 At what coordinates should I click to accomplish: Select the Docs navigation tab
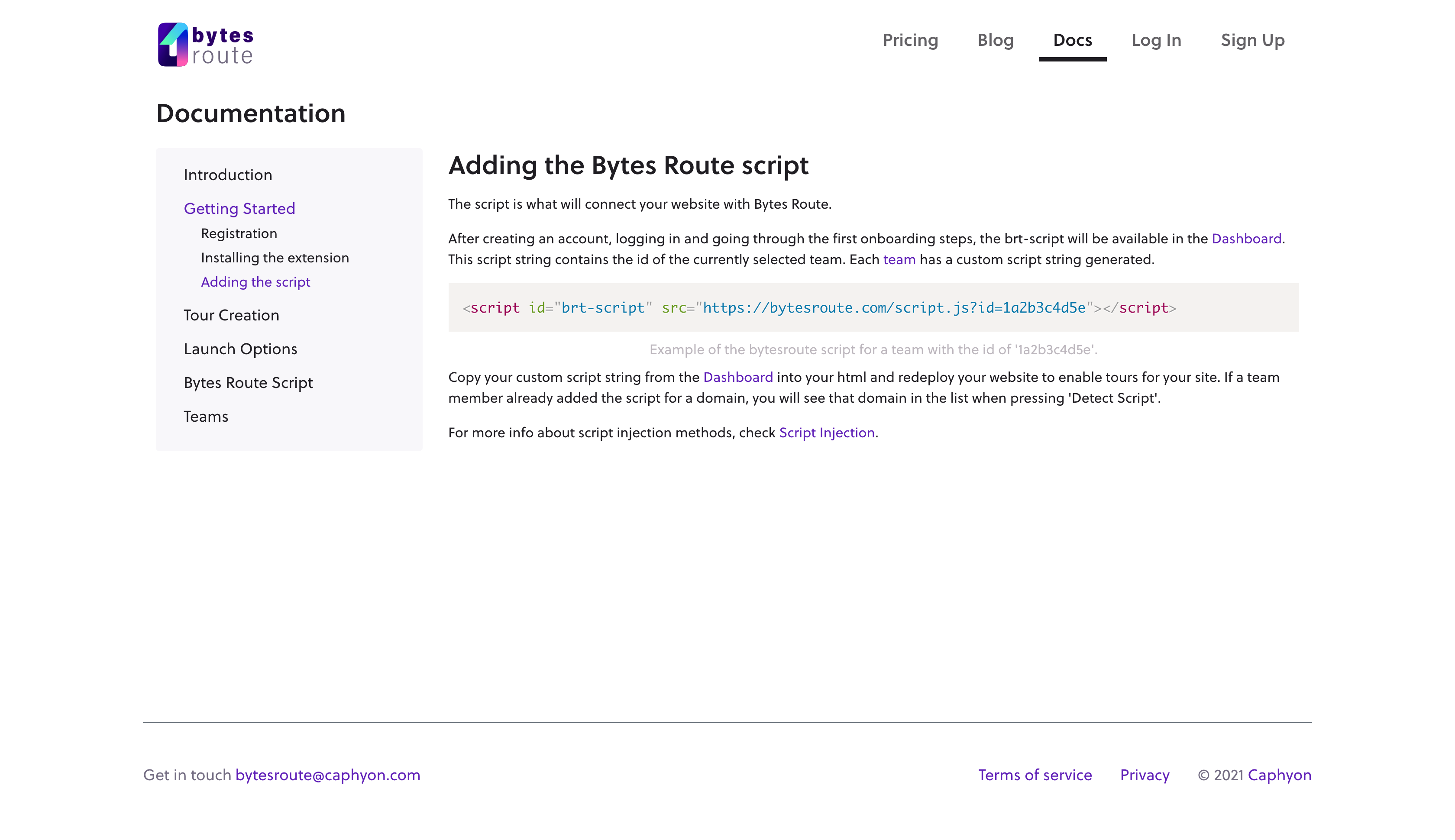coord(1072,40)
